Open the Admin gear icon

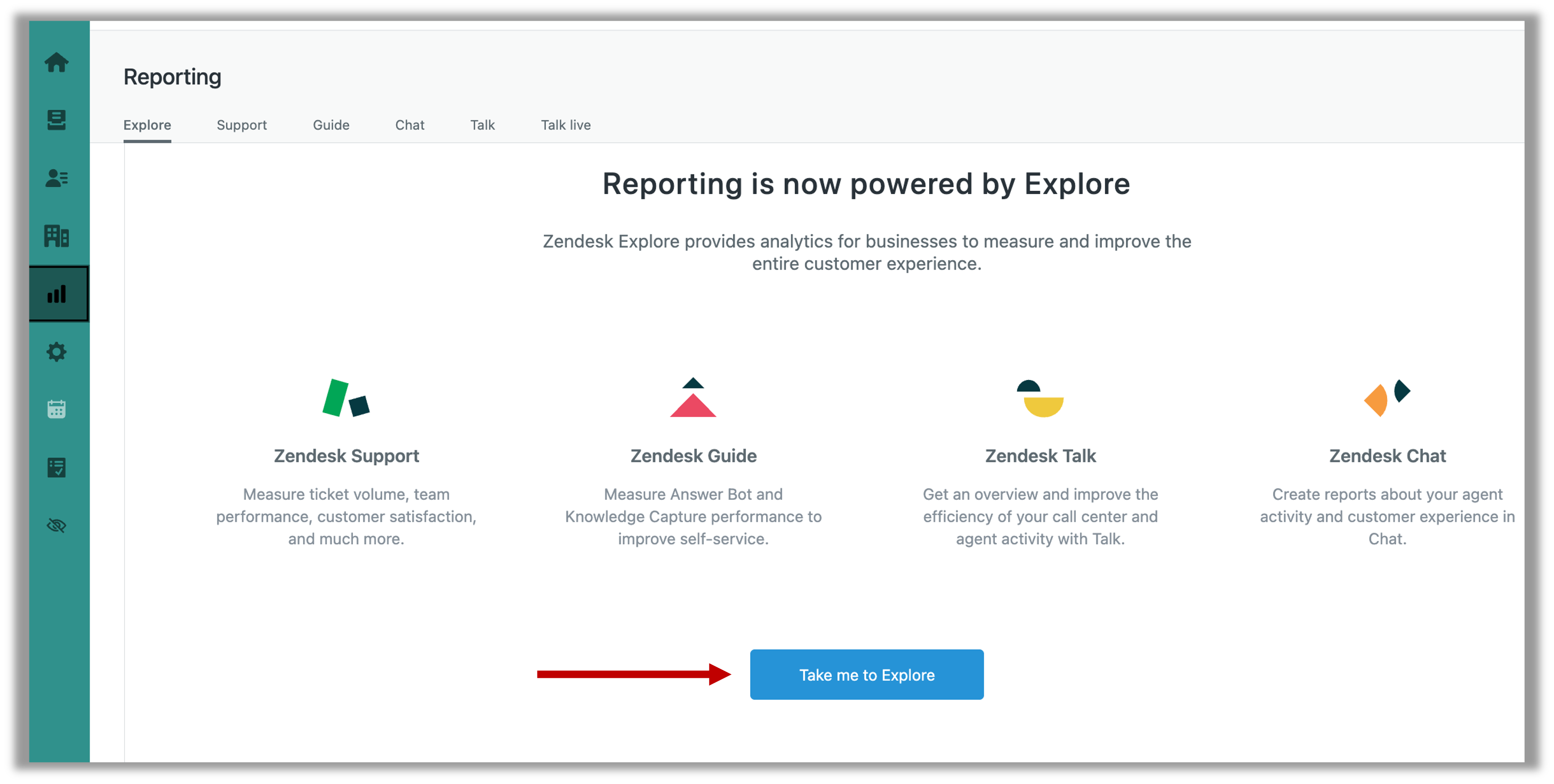(x=57, y=352)
